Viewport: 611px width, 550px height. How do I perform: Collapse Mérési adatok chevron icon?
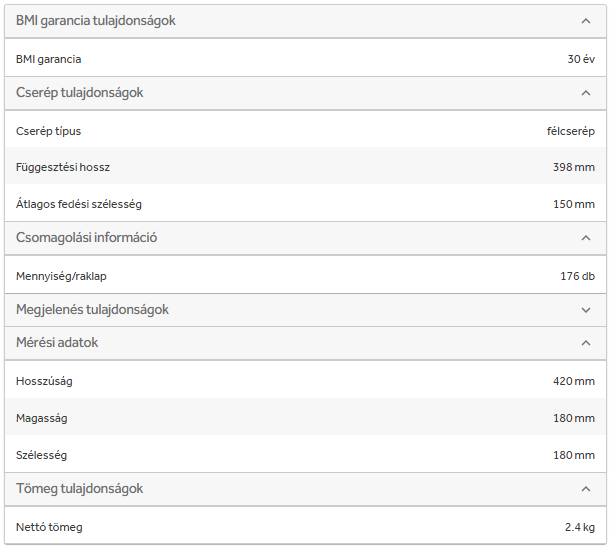pos(586,343)
